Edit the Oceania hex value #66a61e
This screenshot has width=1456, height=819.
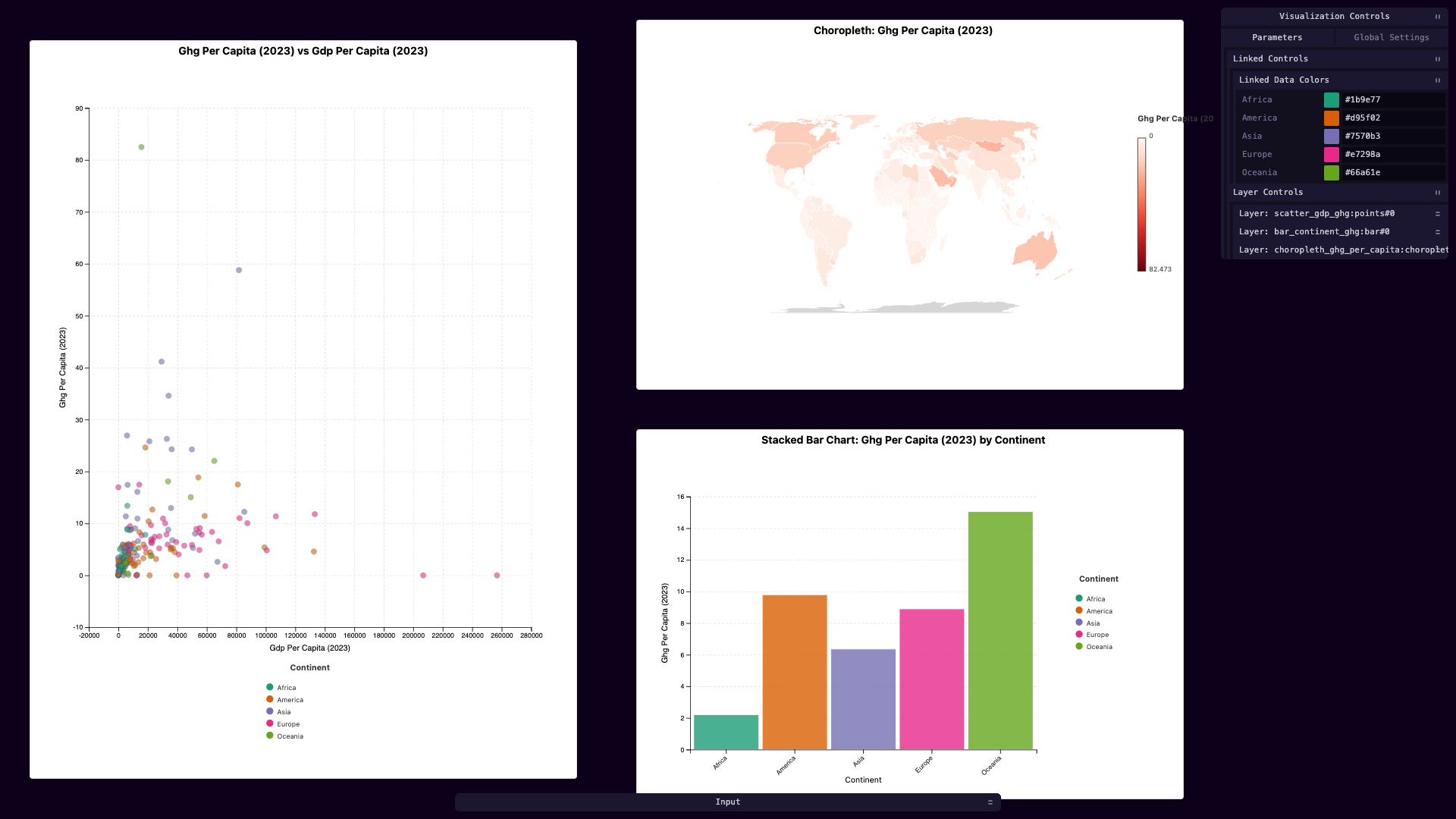(x=1393, y=173)
